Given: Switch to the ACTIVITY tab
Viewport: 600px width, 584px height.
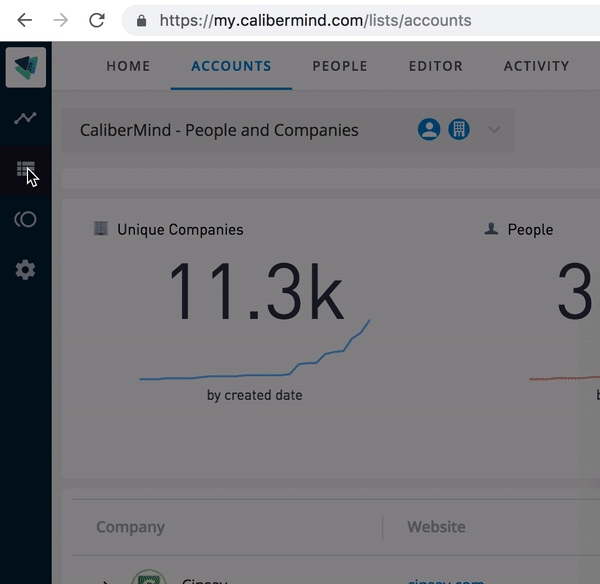Looking at the screenshot, I should 536,66.
